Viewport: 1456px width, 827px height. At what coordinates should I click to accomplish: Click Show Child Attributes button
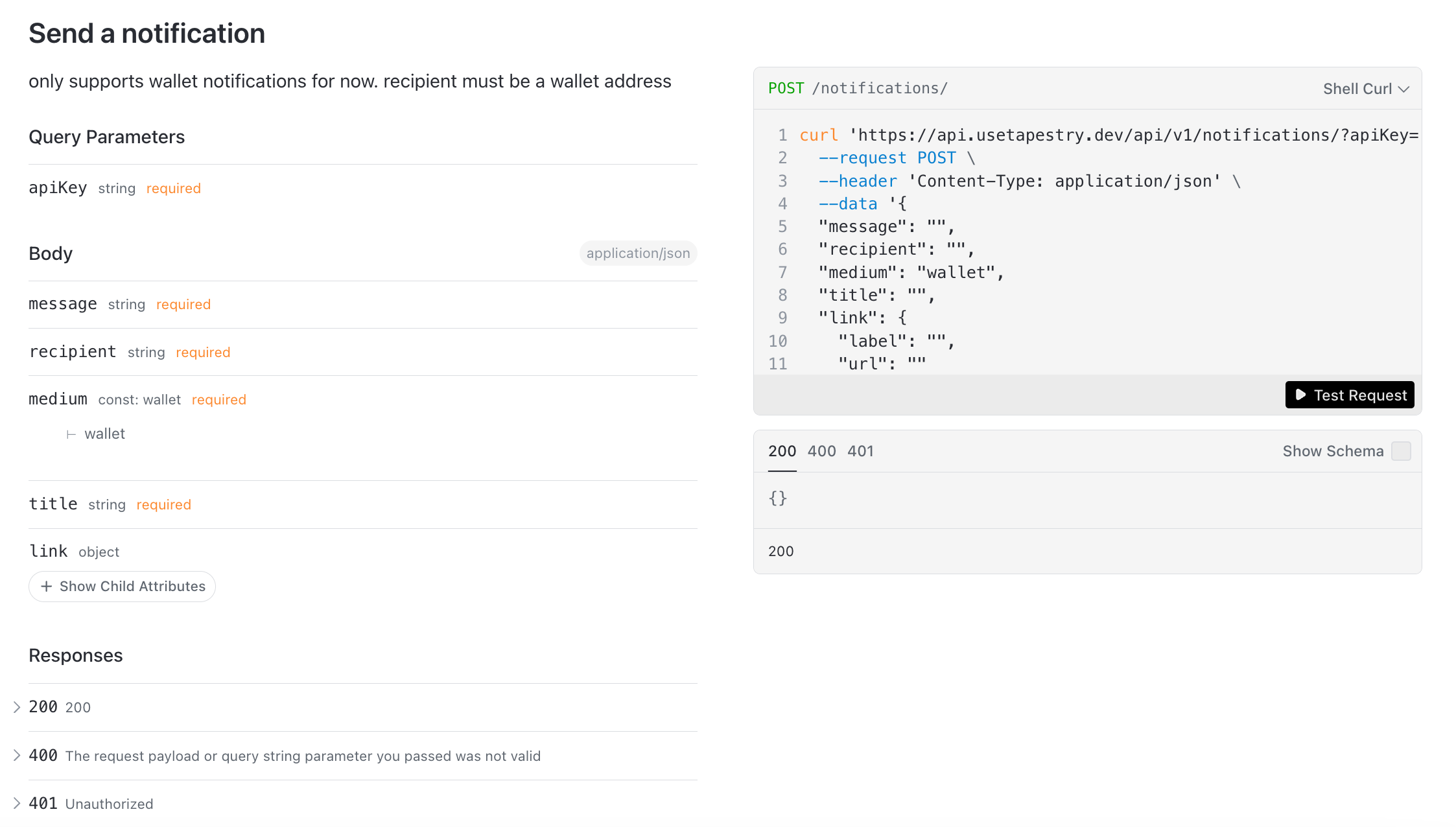(122, 587)
